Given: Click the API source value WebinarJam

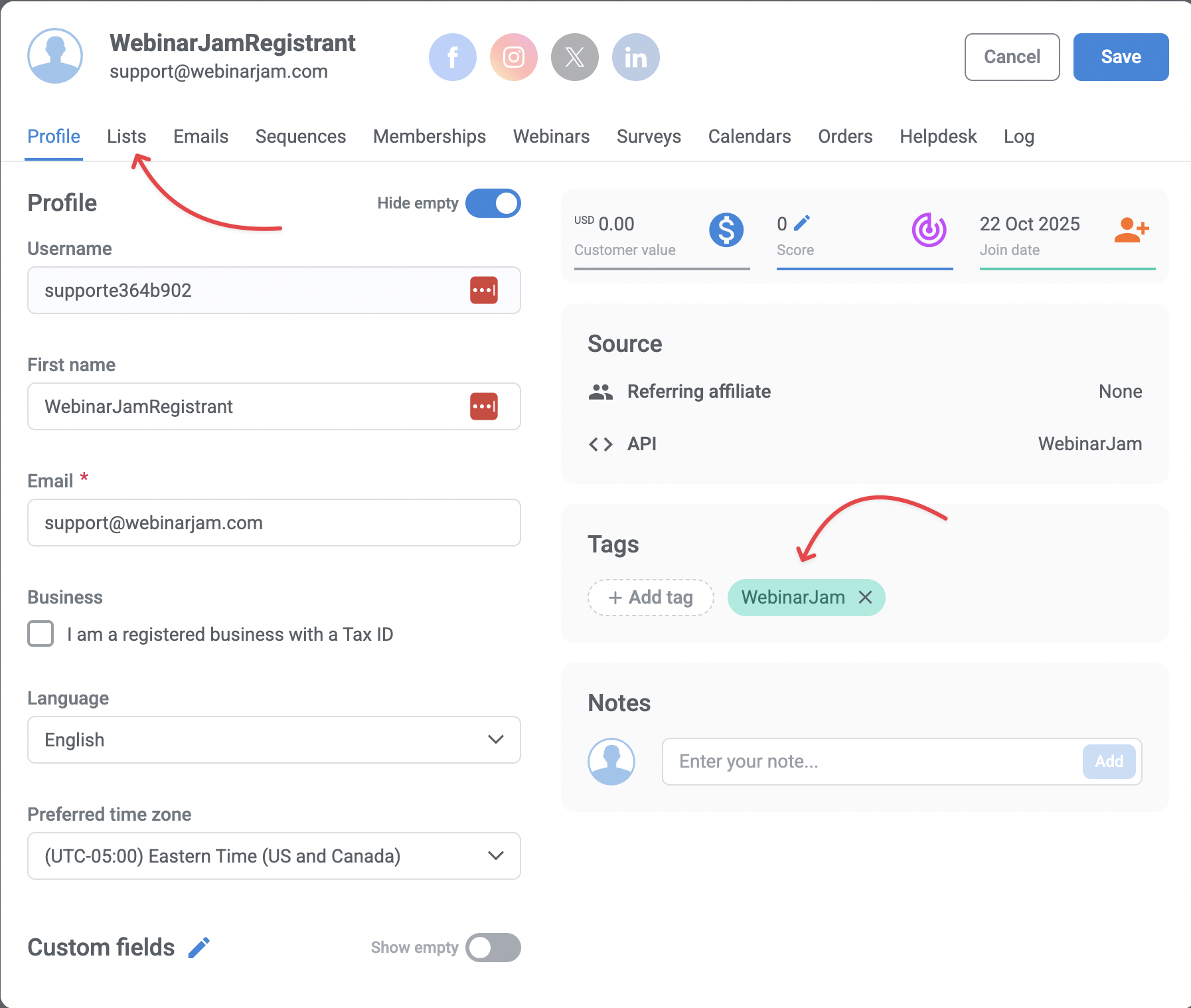Looking at the screenshot, I should click(x=1090, y=444).
